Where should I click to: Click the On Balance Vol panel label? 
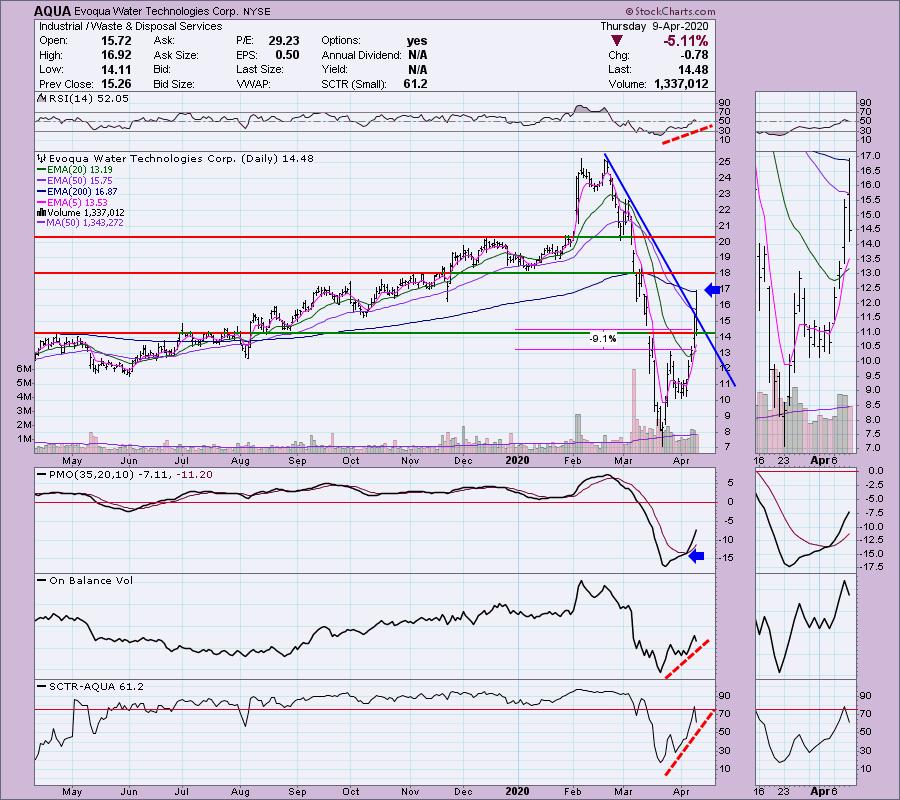[x=91, y=581]
